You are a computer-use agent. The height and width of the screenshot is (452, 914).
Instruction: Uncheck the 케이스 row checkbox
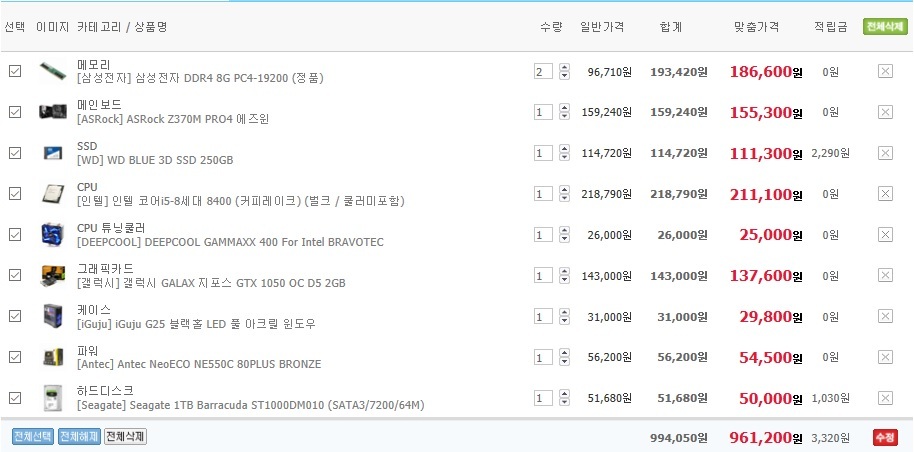15,316
